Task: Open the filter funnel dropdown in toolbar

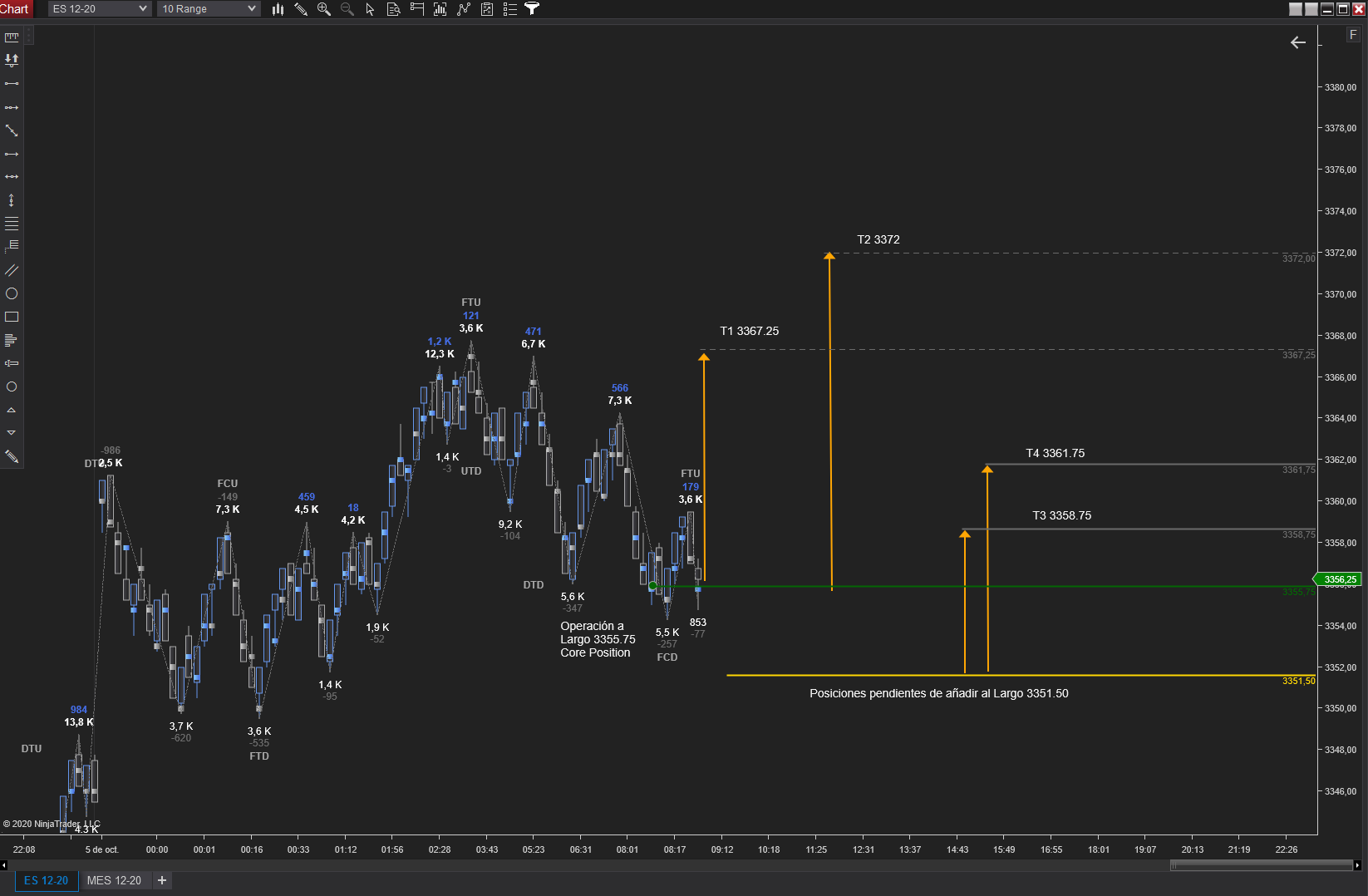Action: [x=533, y=9]
